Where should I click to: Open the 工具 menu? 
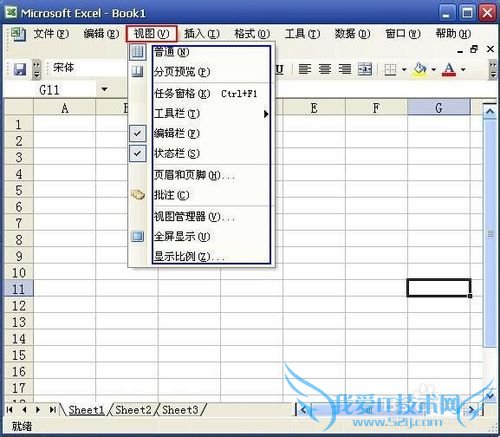point(302,34)
